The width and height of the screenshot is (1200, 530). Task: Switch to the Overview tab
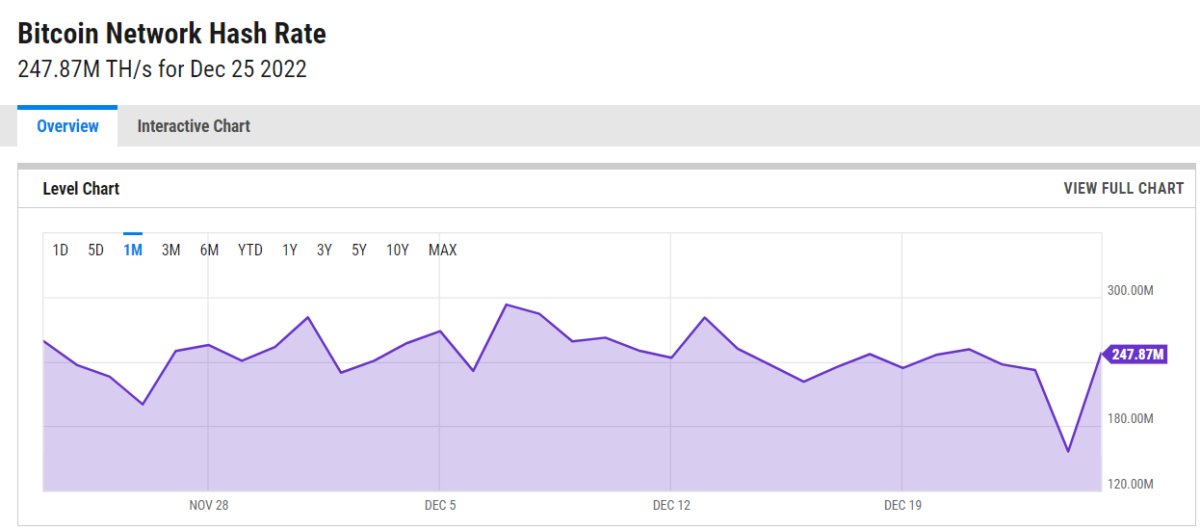[68, 127]
